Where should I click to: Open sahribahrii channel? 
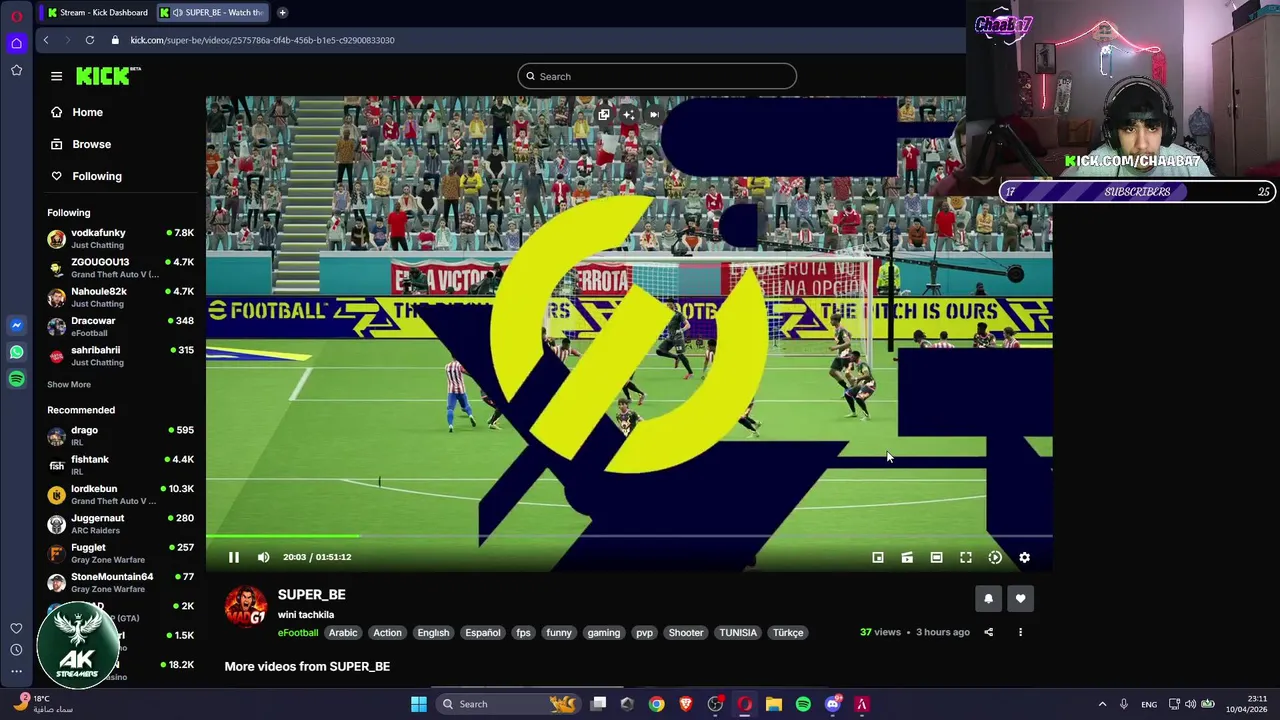[x=120, y=355]
